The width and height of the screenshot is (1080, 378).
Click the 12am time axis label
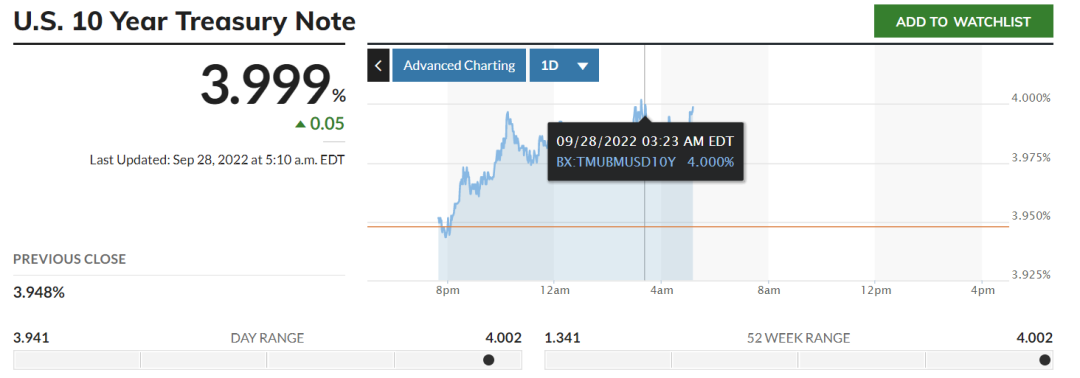click(x=554, y=290)
